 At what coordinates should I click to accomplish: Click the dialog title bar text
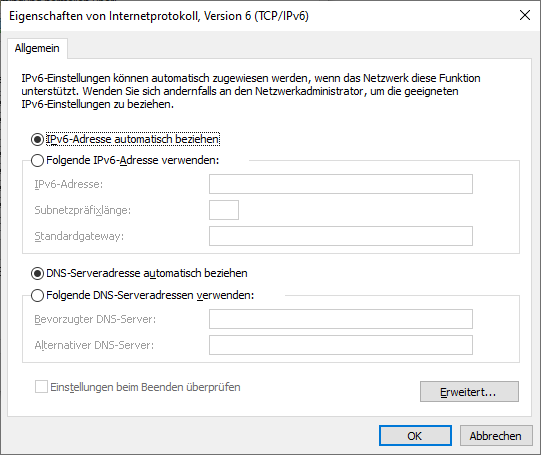(x=159, y=16)
